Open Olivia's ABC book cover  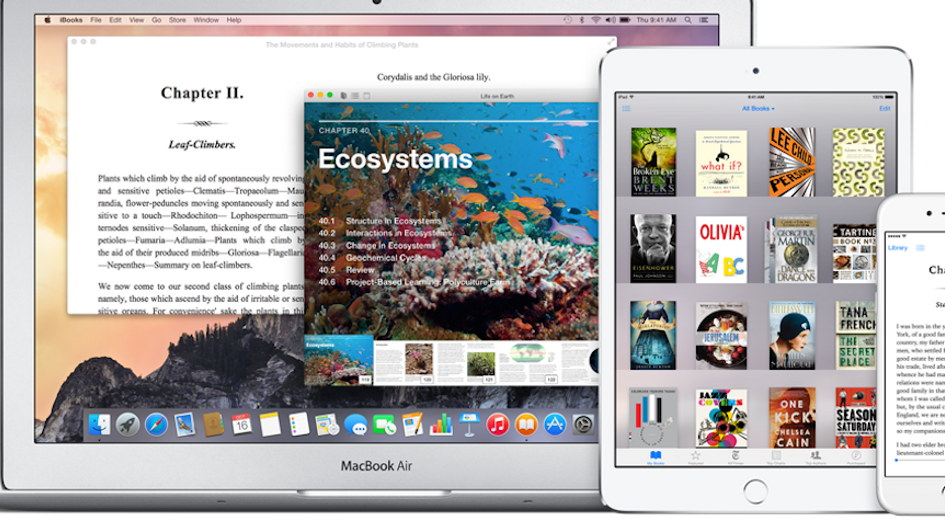pos(721,249)
